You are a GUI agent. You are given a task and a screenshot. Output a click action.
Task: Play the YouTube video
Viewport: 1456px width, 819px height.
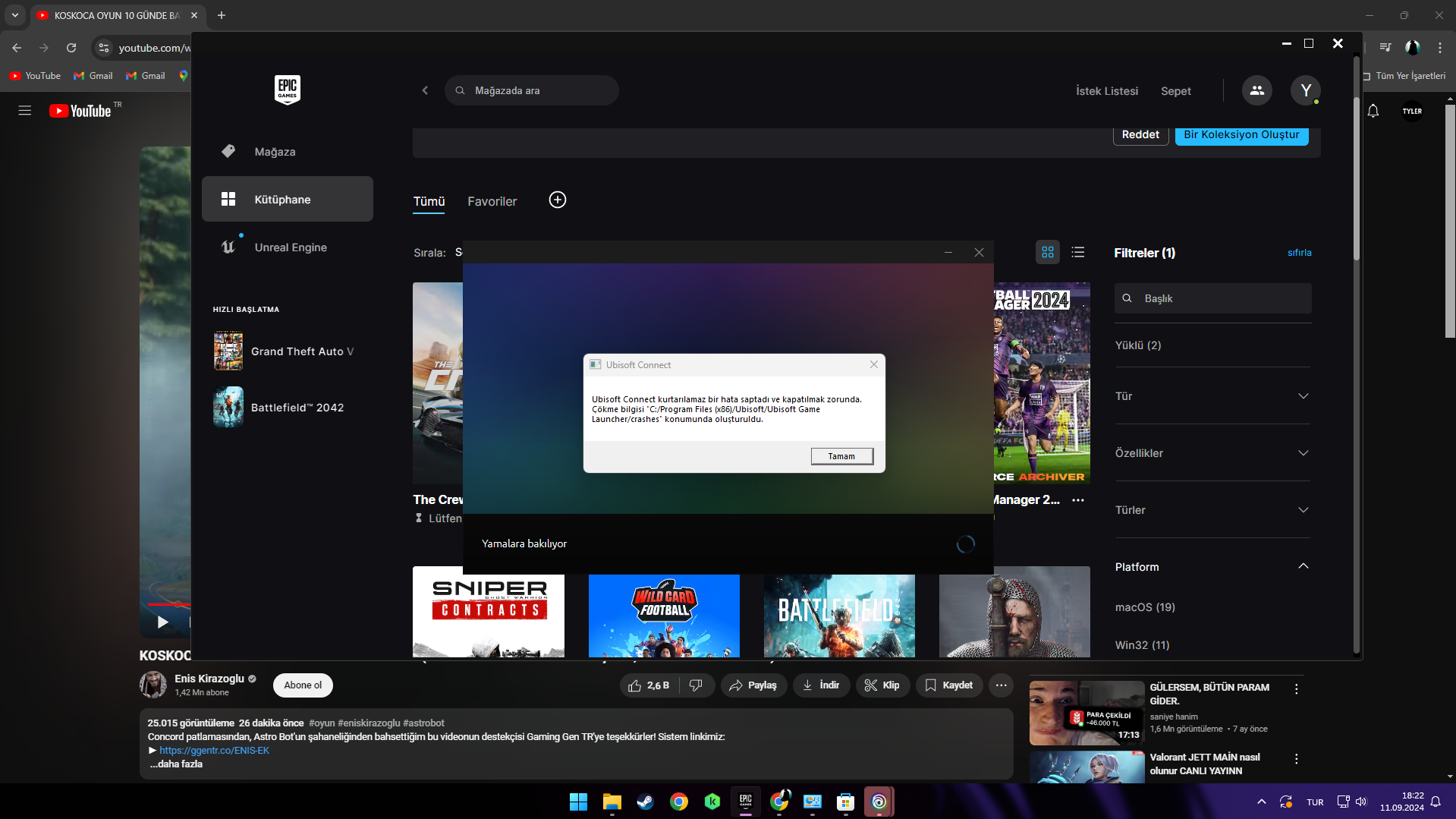(162, 622)
